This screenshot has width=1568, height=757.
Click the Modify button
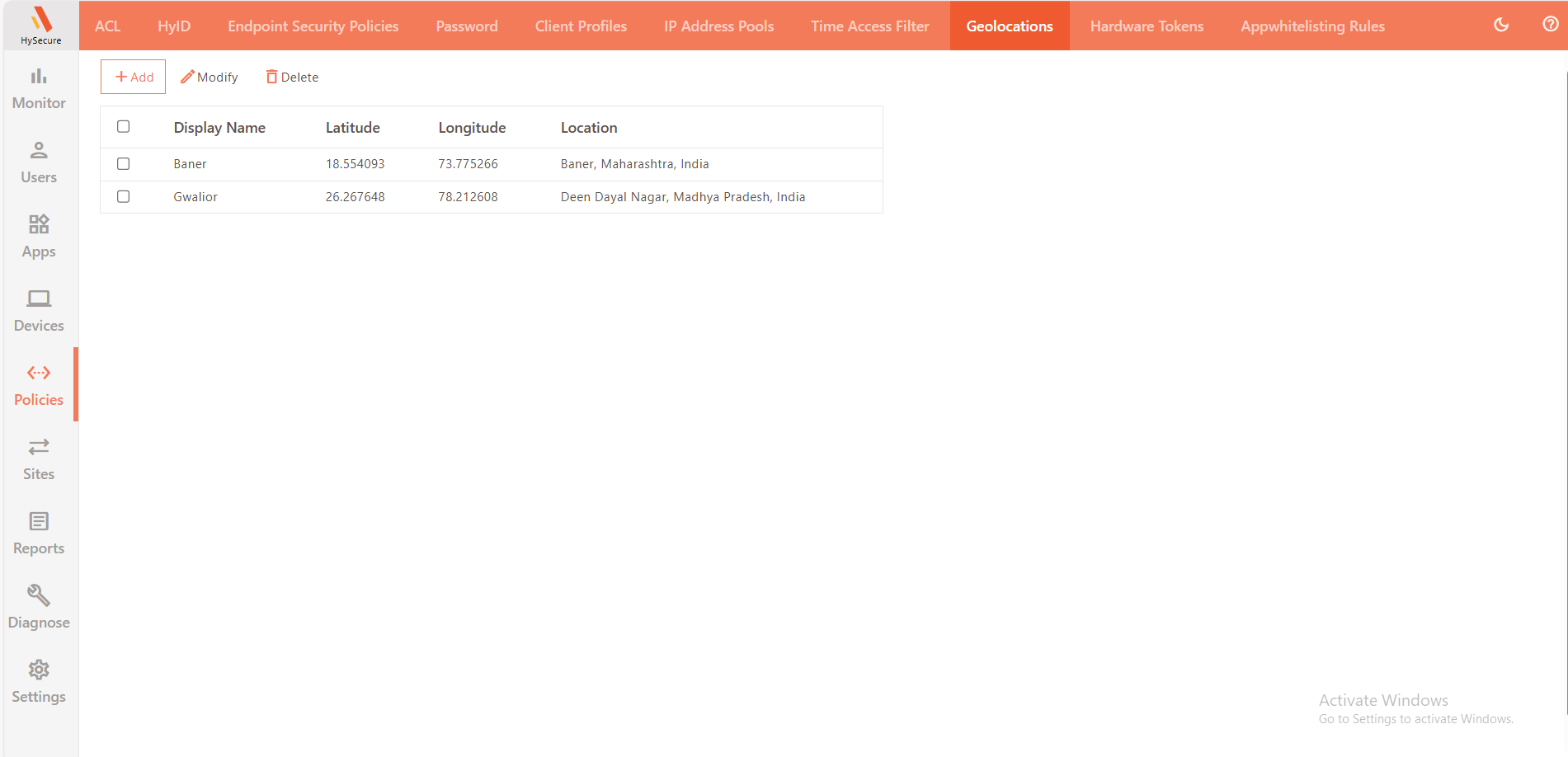[x=210, y=77]
